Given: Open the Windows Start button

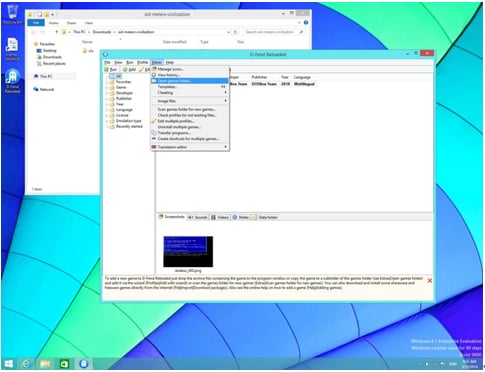Looking at the screenshot, I should click(x=9, y=364).
